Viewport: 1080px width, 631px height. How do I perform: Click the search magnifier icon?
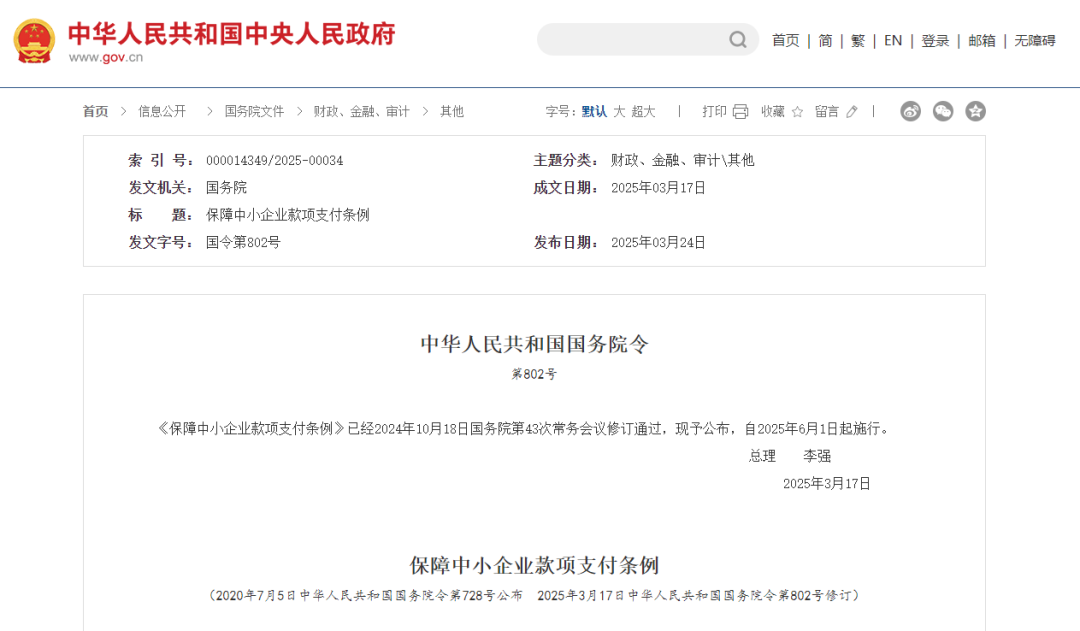click(x=738, y=39)
